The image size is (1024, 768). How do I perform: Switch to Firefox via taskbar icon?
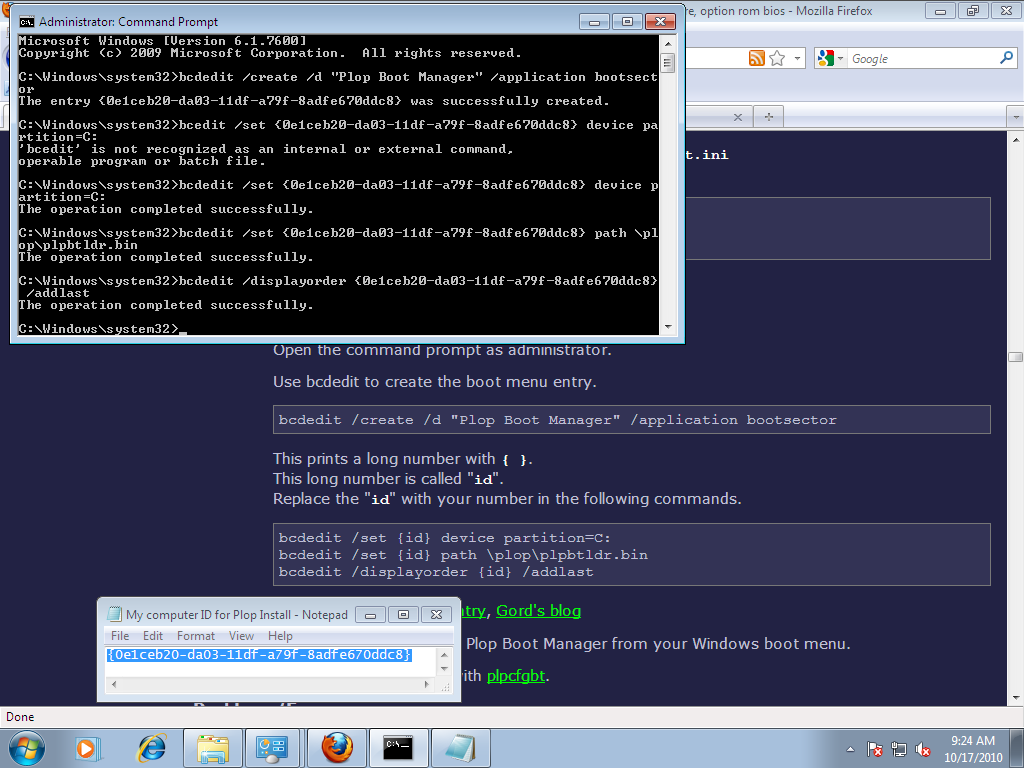pos(336,748)
